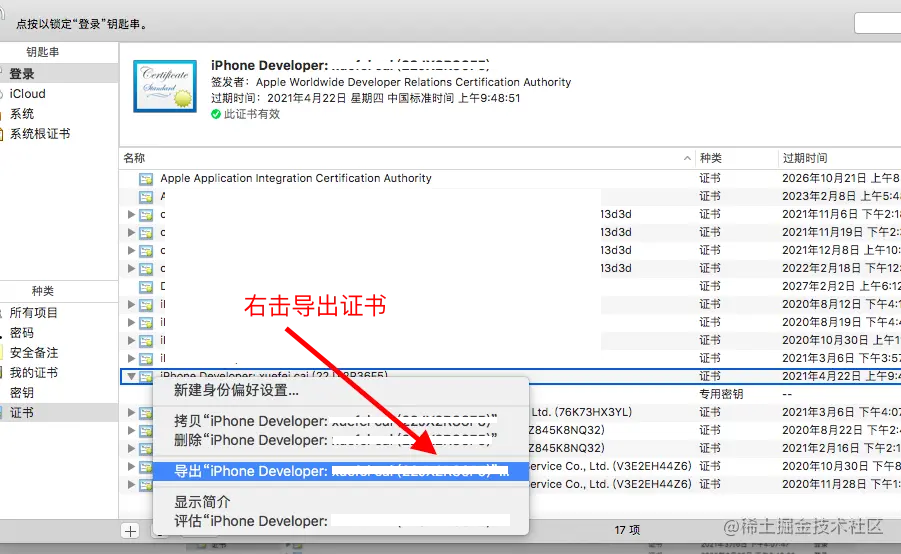Expand certificate row expiring 2021年11月6日

[x=131, y=214]
